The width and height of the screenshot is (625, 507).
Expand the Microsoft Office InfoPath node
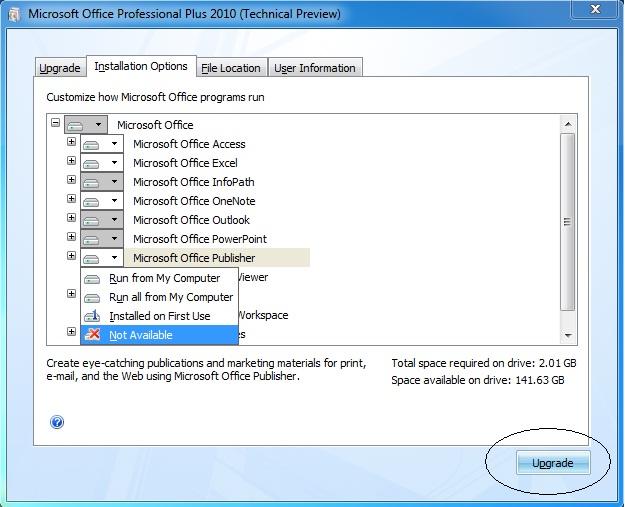[x=71, y=180]
